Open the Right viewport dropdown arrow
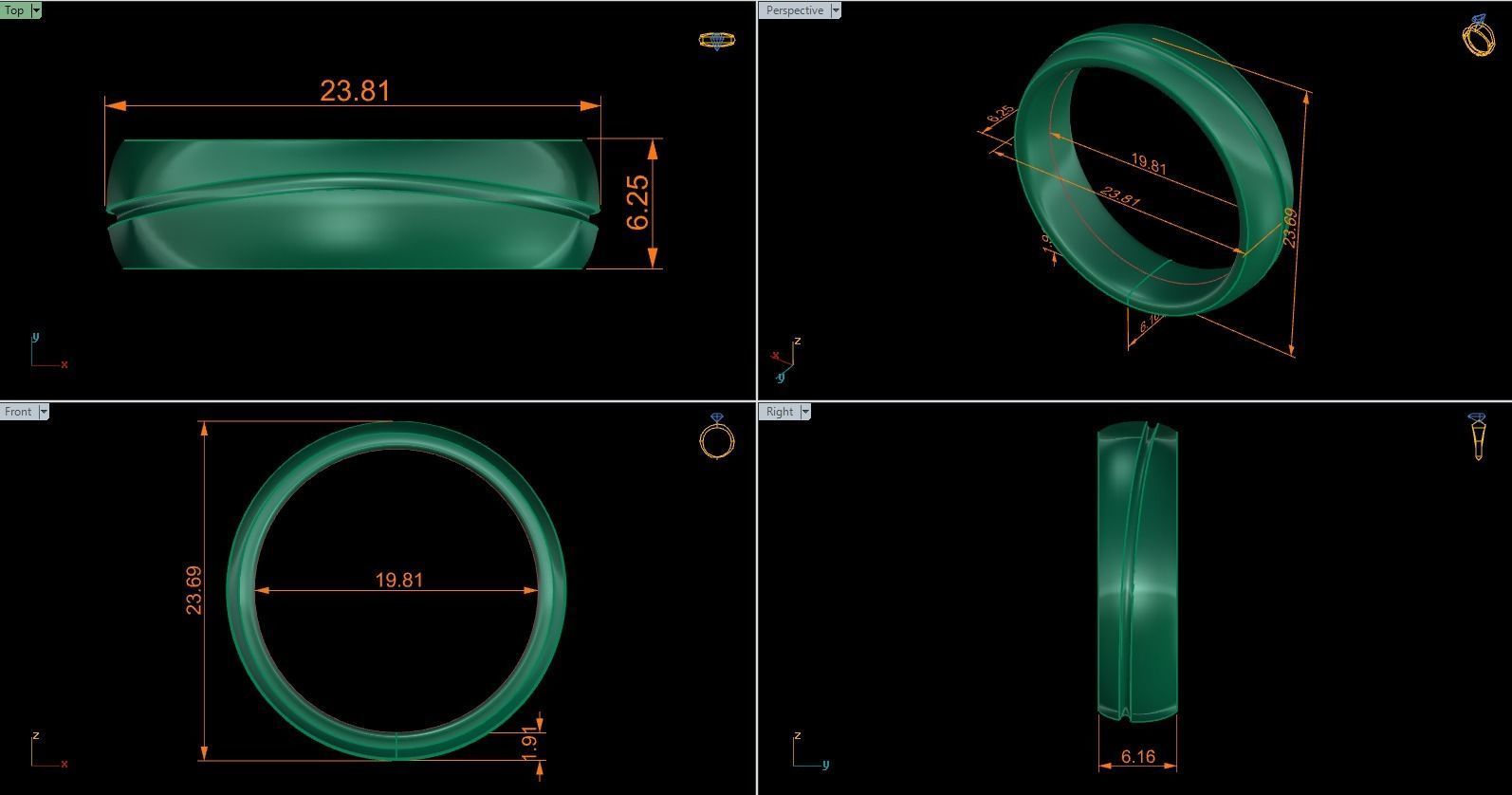 [805, 412]
